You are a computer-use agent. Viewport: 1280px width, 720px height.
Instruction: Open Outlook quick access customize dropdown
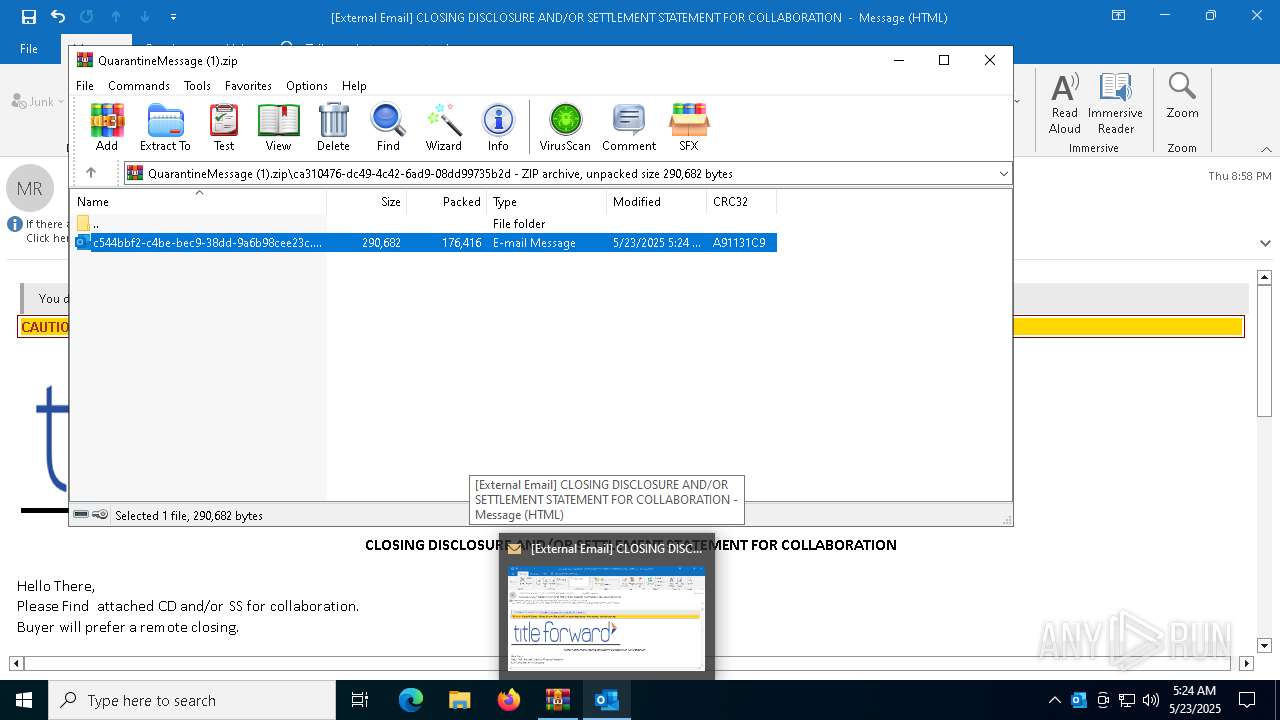[173, 17]
